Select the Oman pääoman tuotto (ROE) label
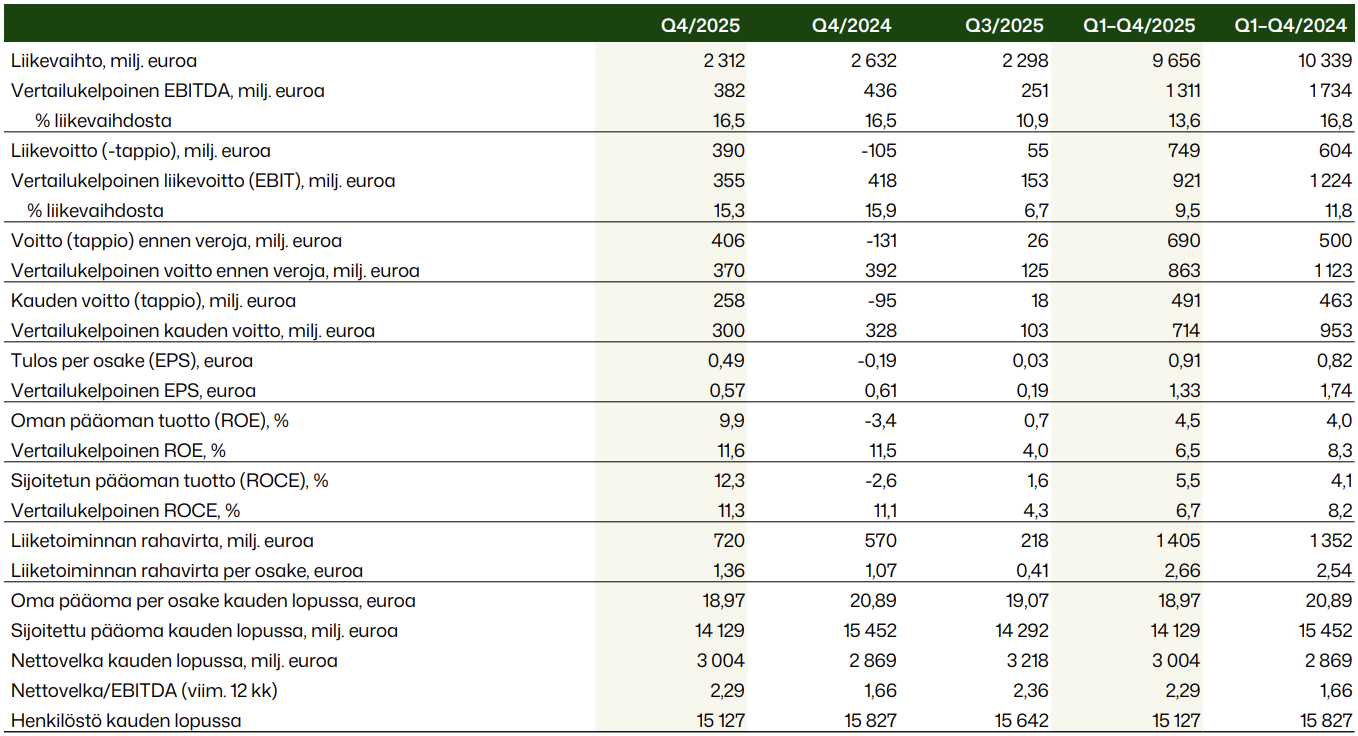Screen dimensions: 1358x736 click(x=150, y=421)
